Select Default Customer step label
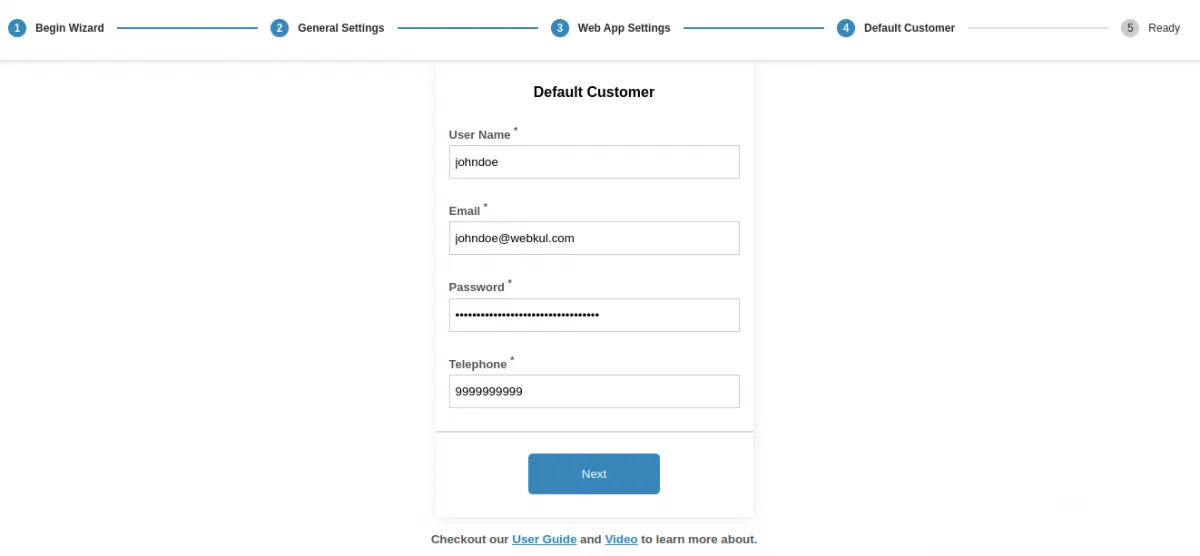 (x=909, y=28)
